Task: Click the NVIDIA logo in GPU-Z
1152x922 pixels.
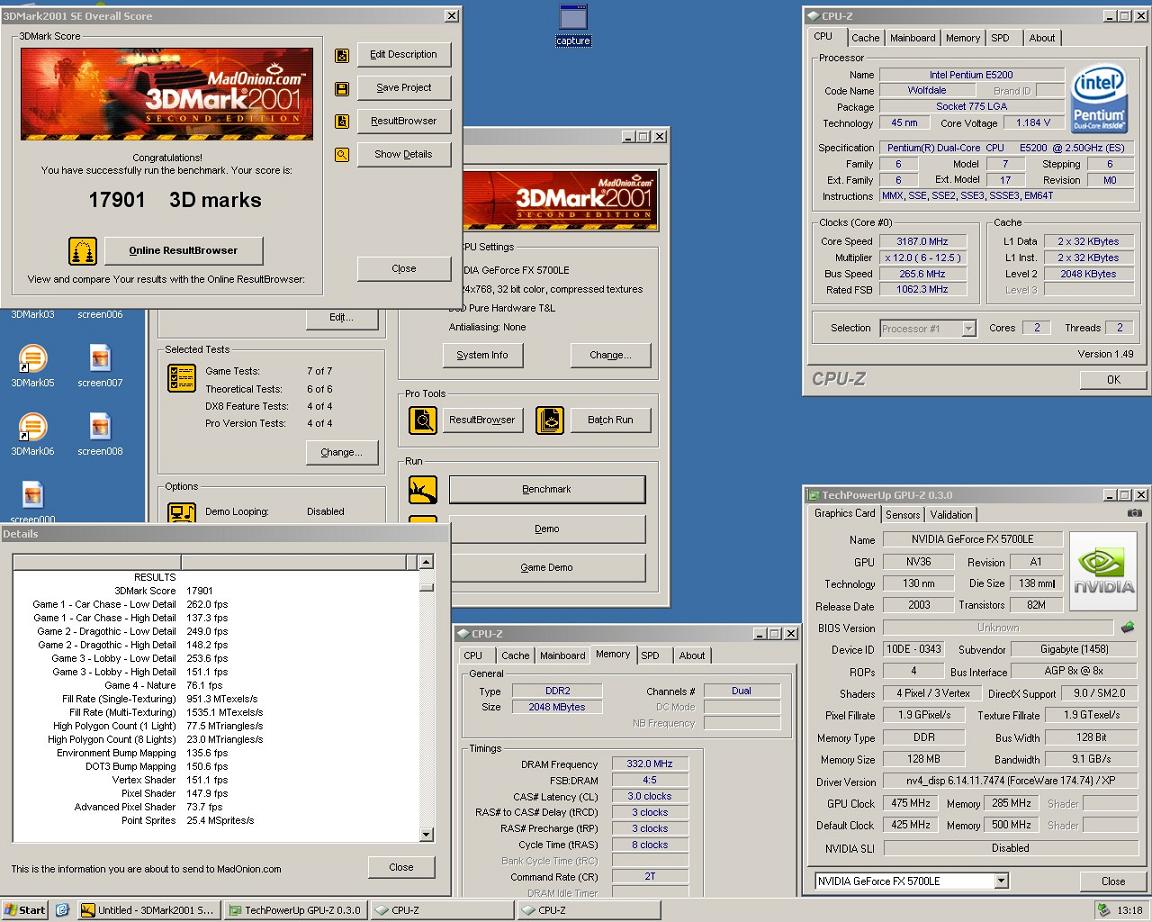Action: (1103, 572)
